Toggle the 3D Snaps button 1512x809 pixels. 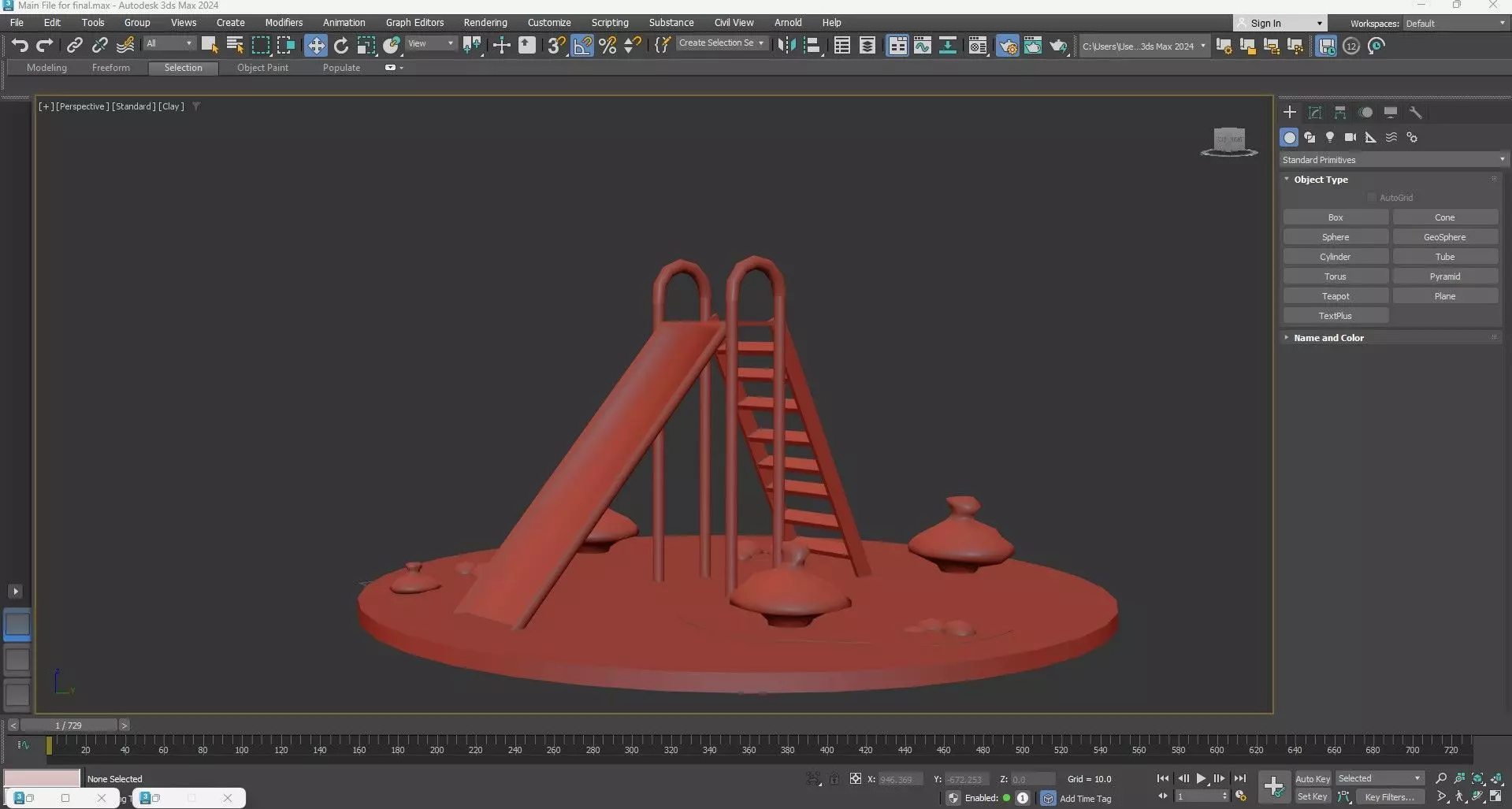click(556, 46)
